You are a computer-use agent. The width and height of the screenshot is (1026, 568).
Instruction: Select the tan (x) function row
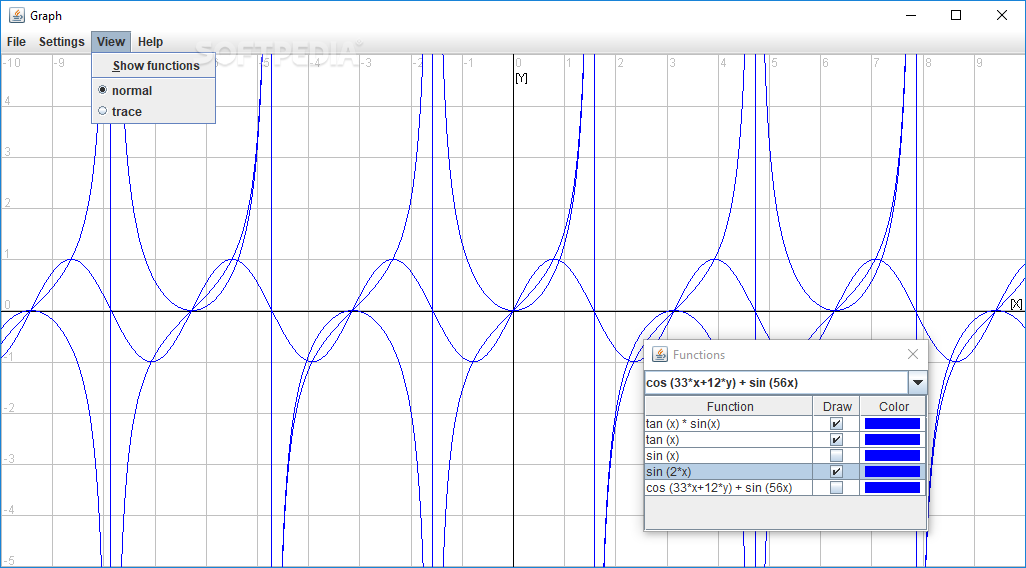click(728, 440)
